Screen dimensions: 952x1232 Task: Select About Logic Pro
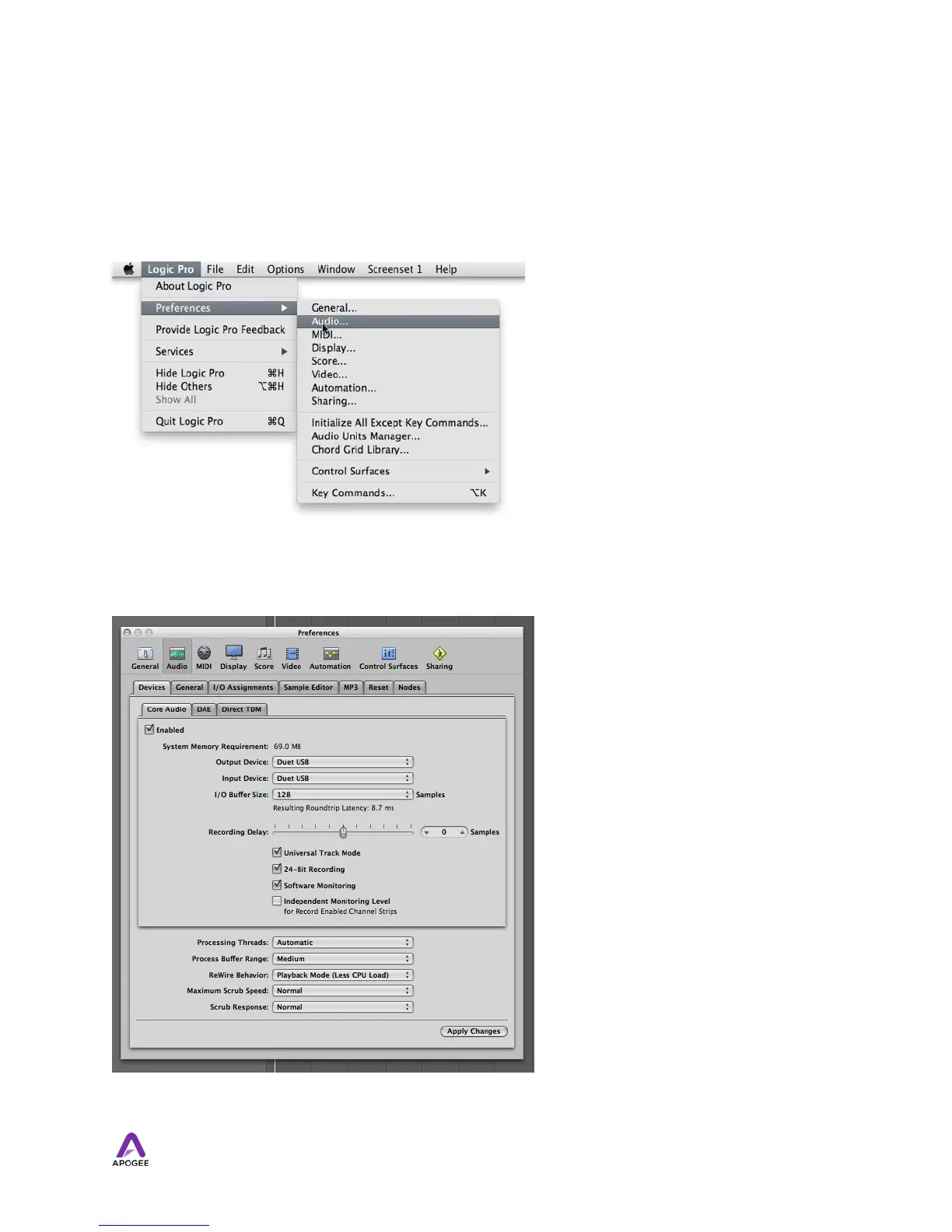pyautogui.click(x=219, y=286)
